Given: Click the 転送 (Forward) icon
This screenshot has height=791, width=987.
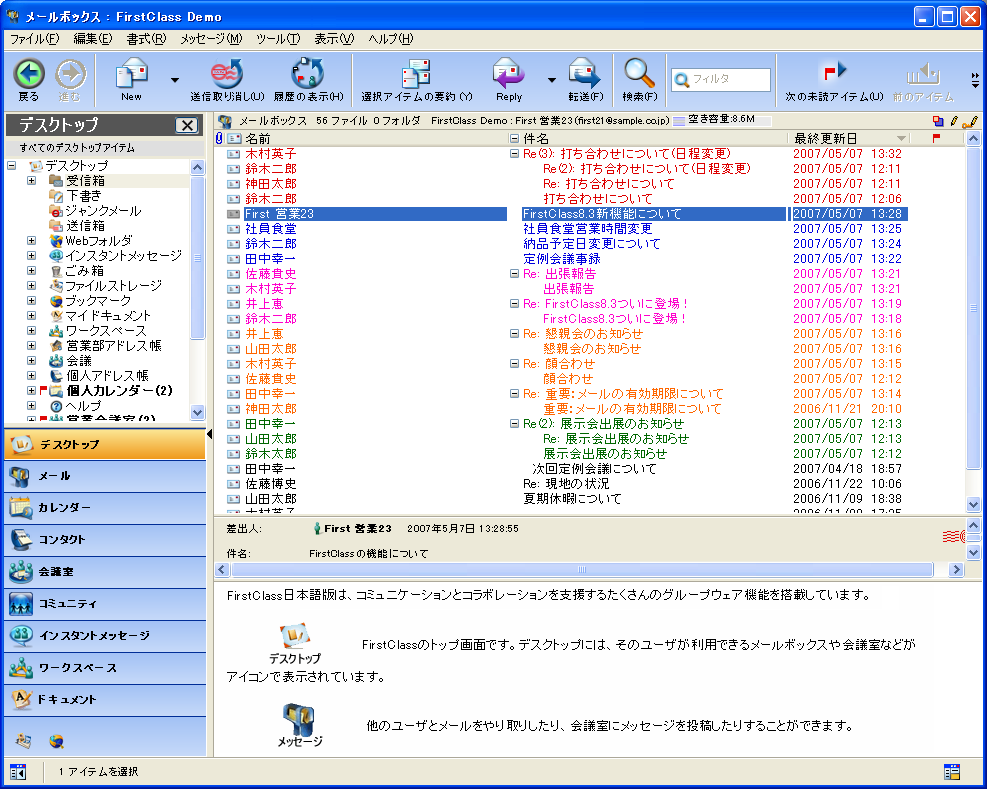Looking at the screenshot, I should [585, 74].
